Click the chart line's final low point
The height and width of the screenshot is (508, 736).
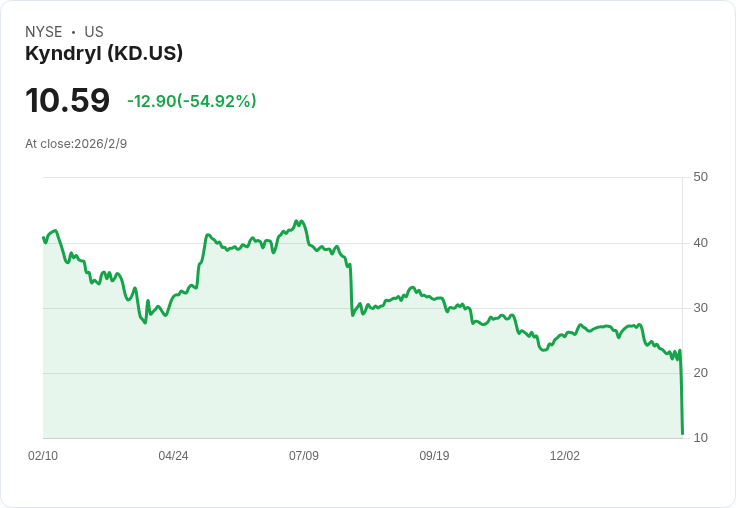click(x=682, y=433)
